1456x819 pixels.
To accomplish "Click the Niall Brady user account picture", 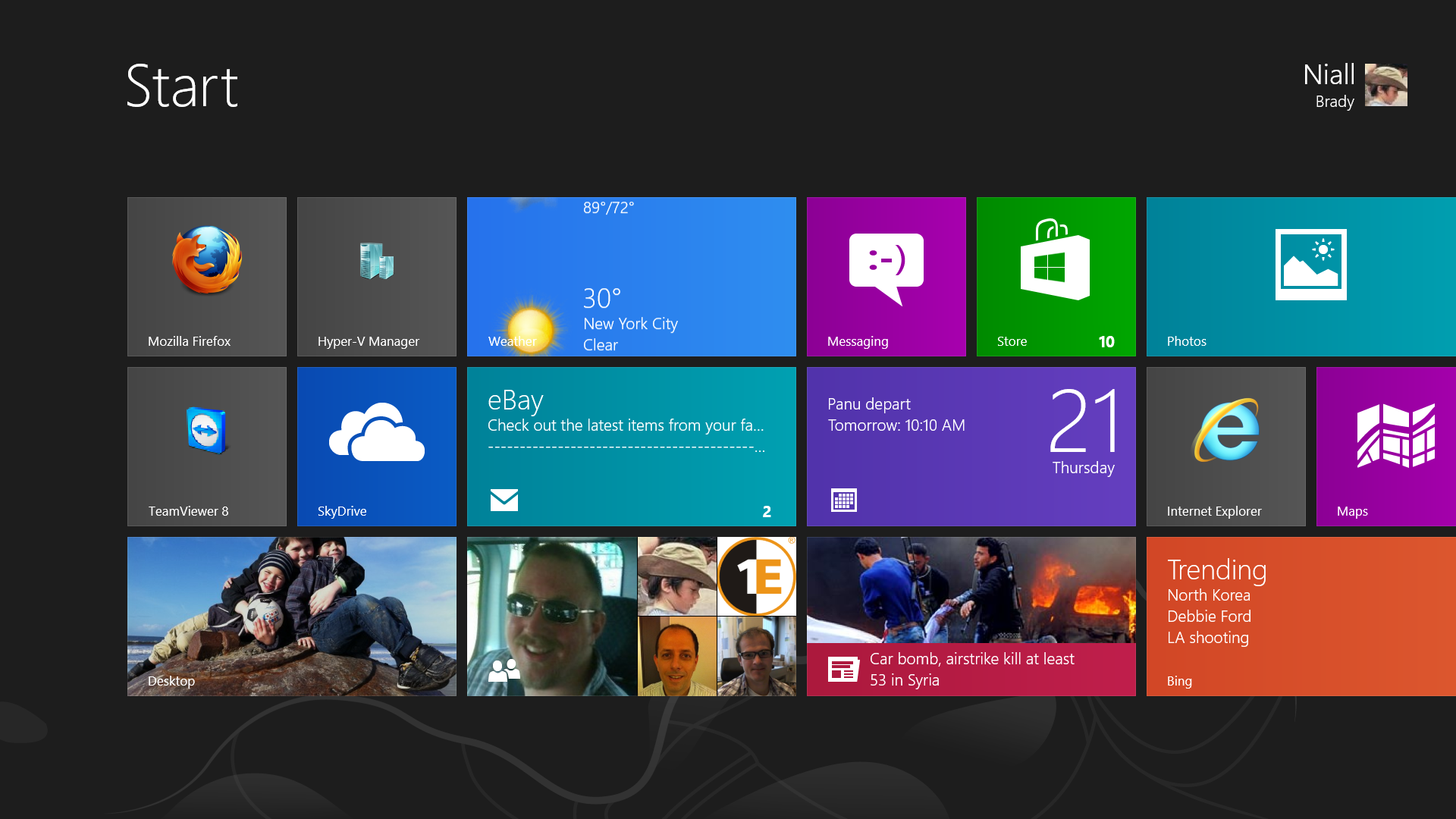I will pos(1386,85).
